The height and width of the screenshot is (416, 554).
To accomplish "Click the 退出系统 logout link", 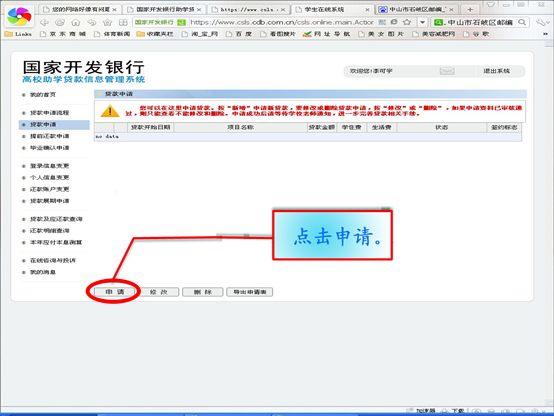I will tap(496, 71).
